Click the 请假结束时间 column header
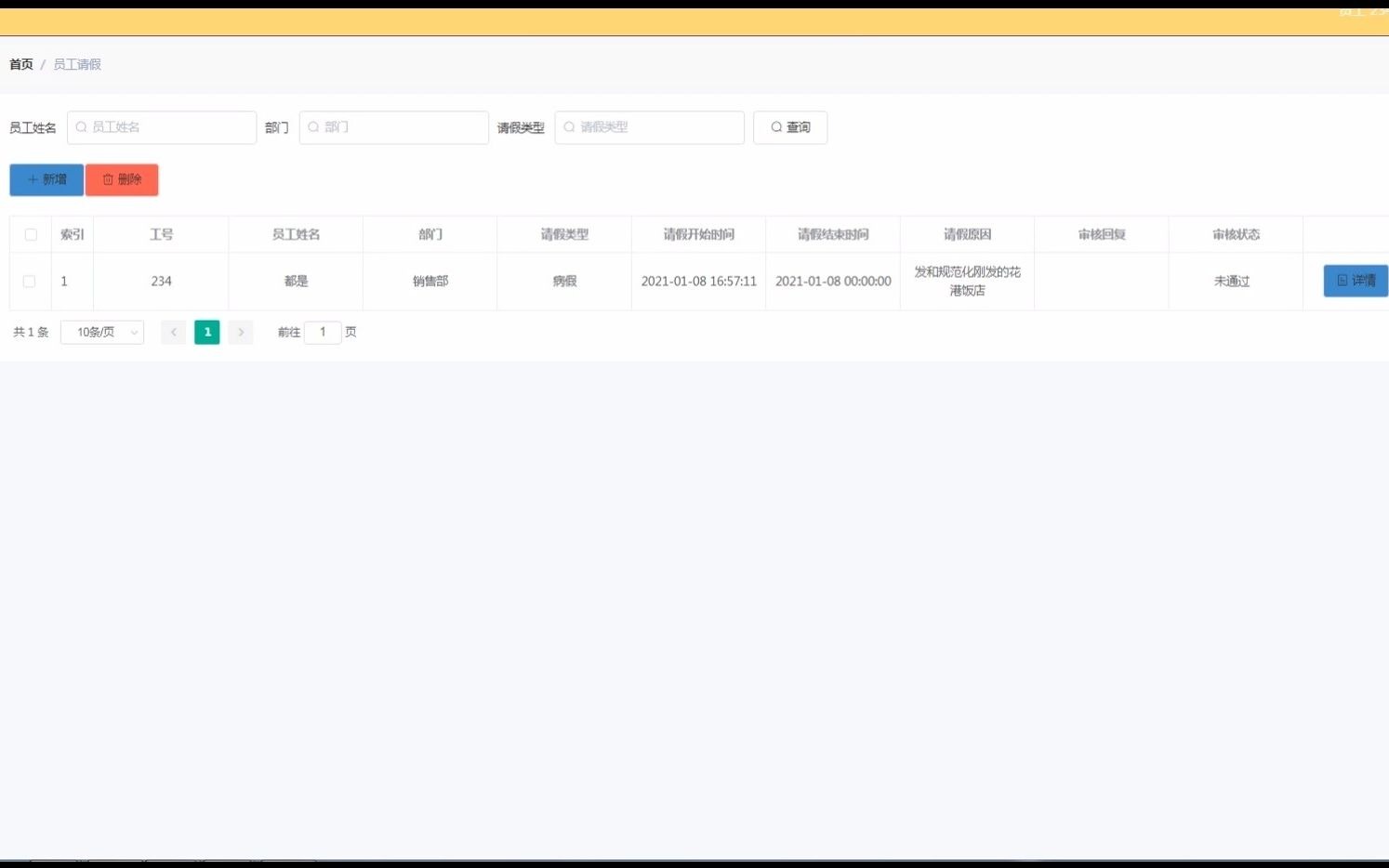Viewport: 1389px width, 868px height. pos(833,234)
